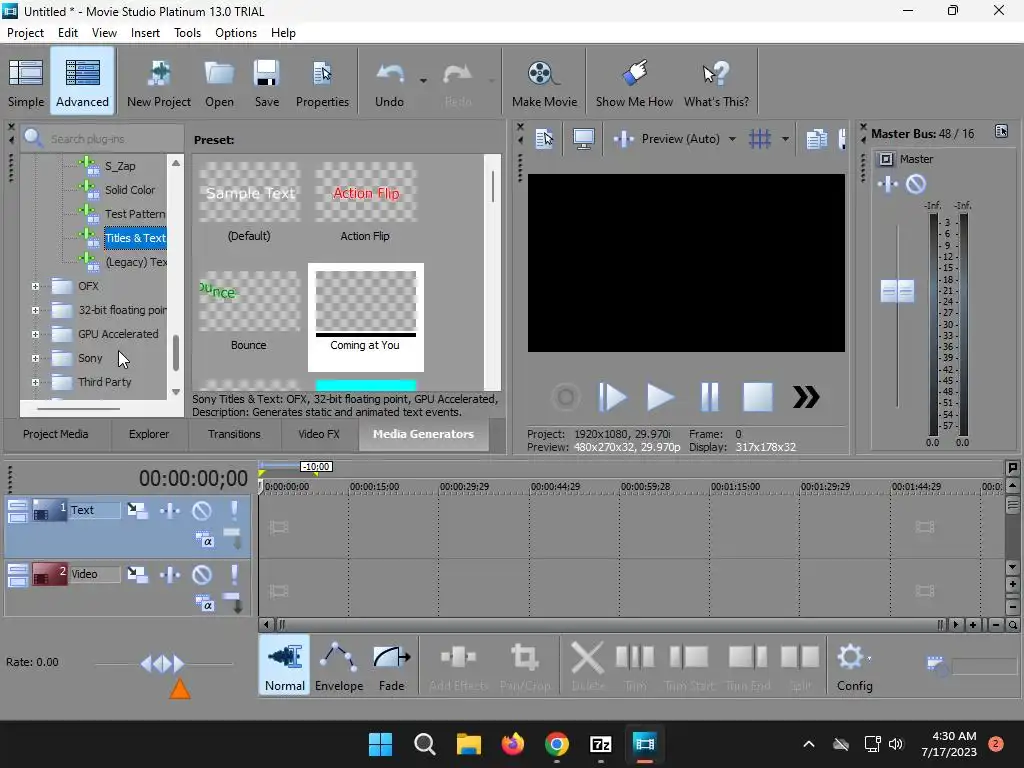Screen dimensions: 1024x768
Task: Select Test Pattern generator
Action: click(135, 214)
